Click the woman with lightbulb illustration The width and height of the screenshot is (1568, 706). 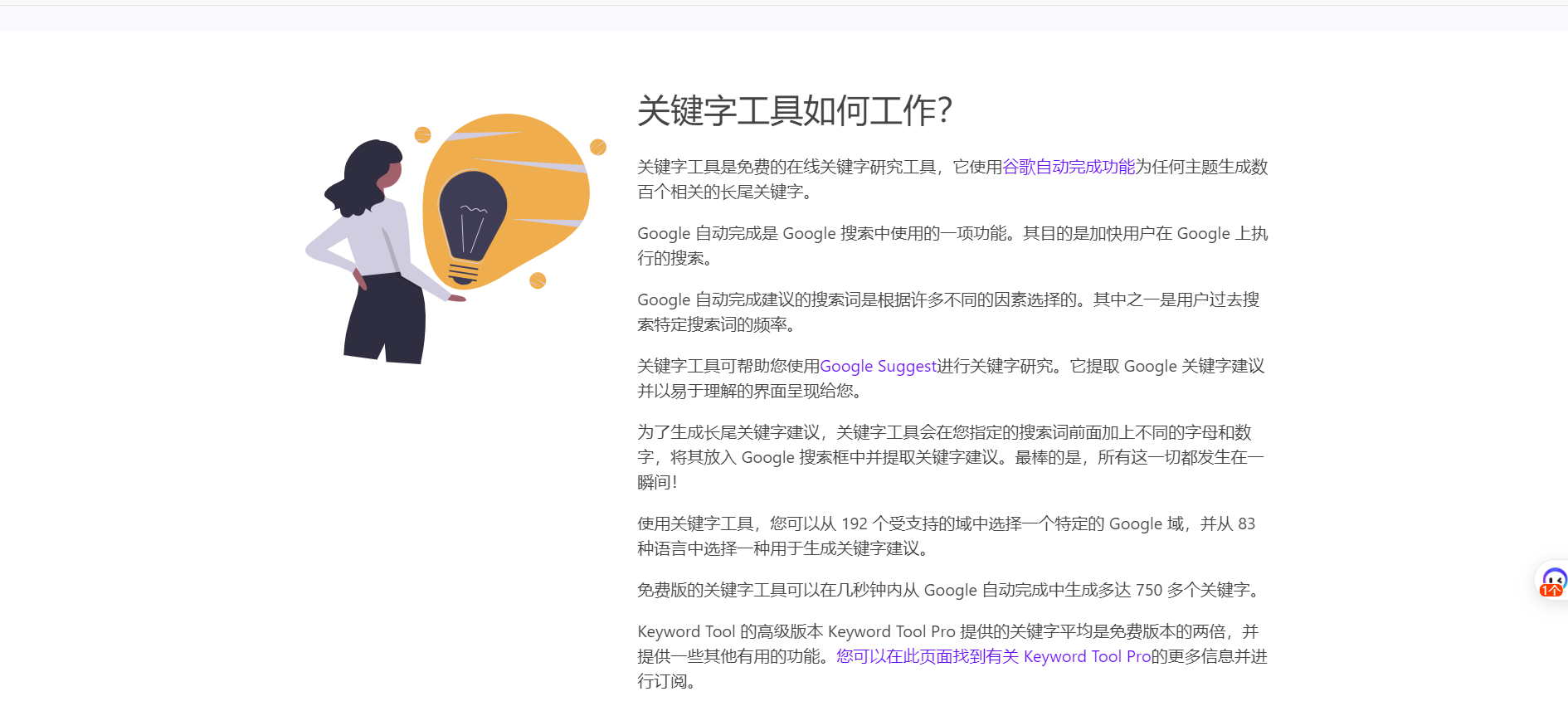[x=455, y=238]
